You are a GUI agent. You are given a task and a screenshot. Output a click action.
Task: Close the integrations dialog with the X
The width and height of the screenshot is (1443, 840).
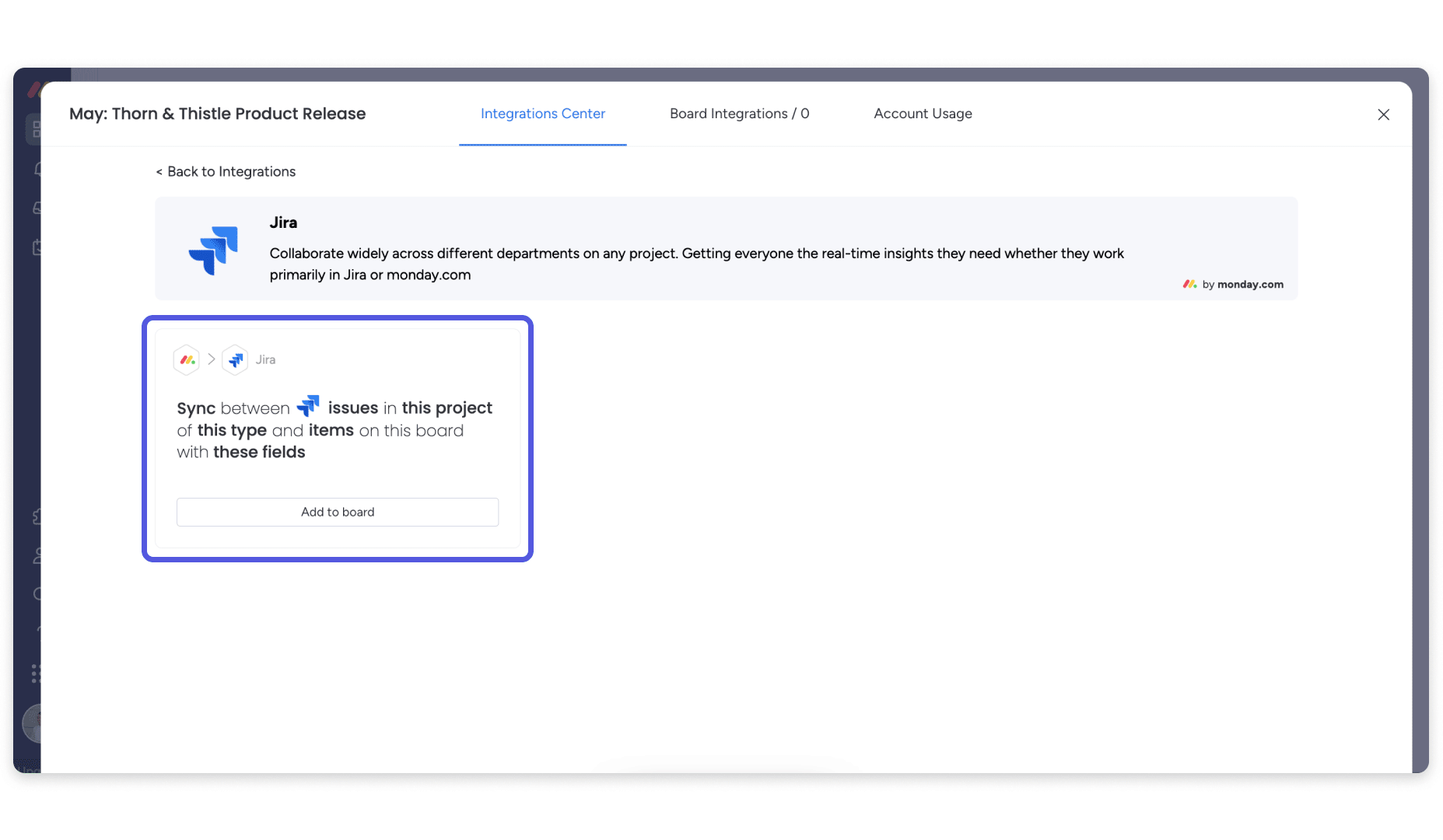(x=1383, y=114)
